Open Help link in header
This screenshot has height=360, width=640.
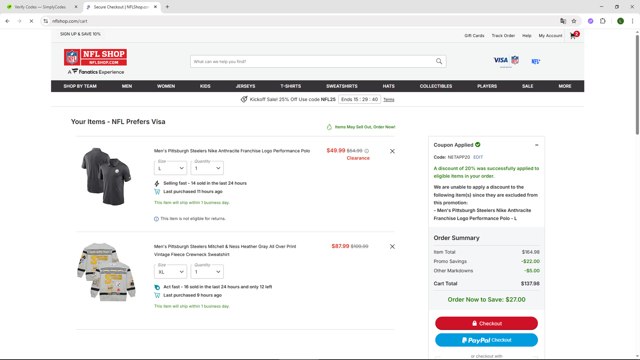[527, 36]
